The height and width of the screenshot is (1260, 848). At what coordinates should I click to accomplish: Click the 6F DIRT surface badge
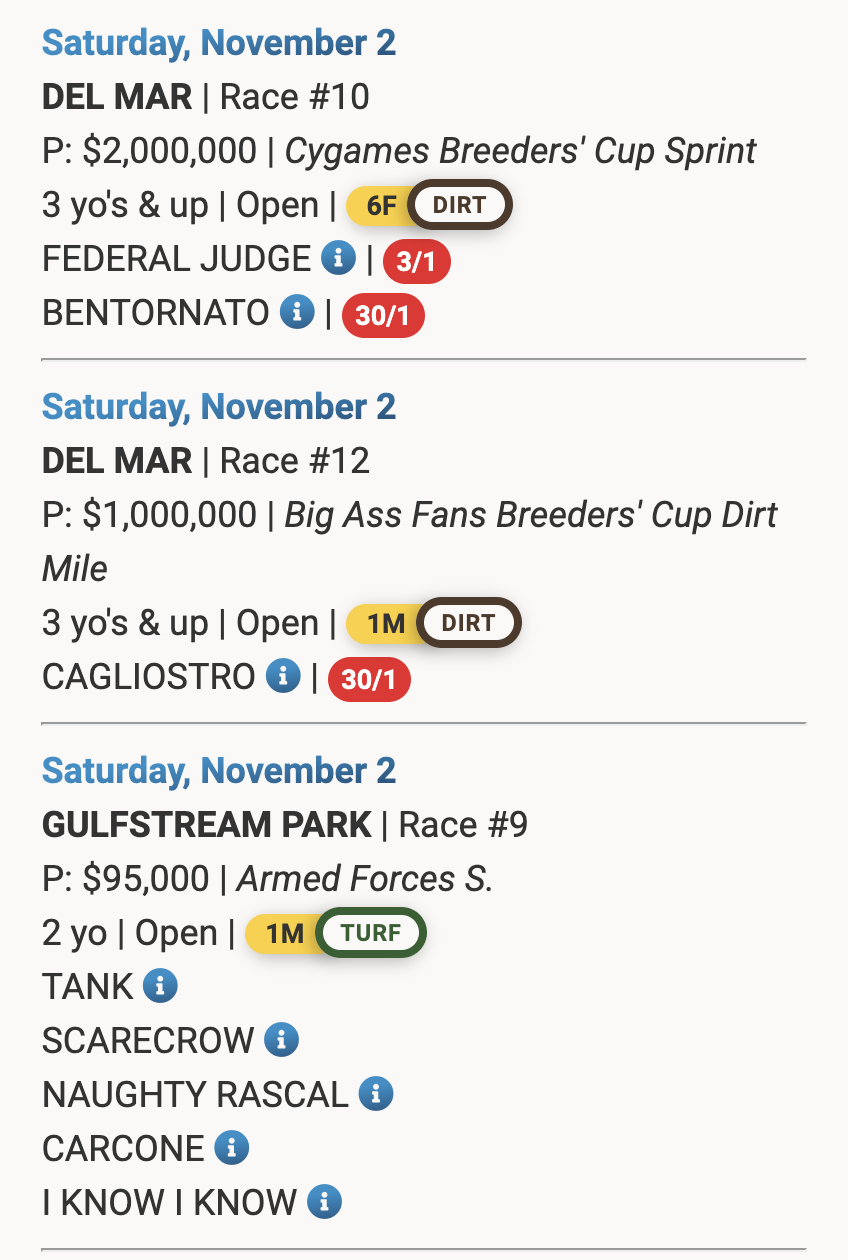(x=429, y=206)
